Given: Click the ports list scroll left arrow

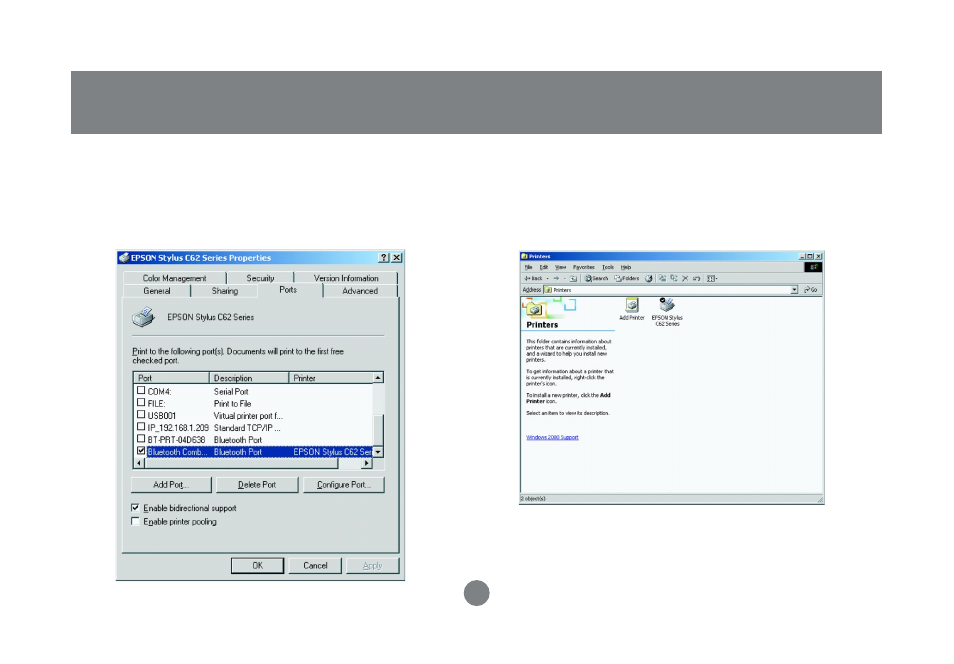Looking at the screenshot, I should click(139, 463).
